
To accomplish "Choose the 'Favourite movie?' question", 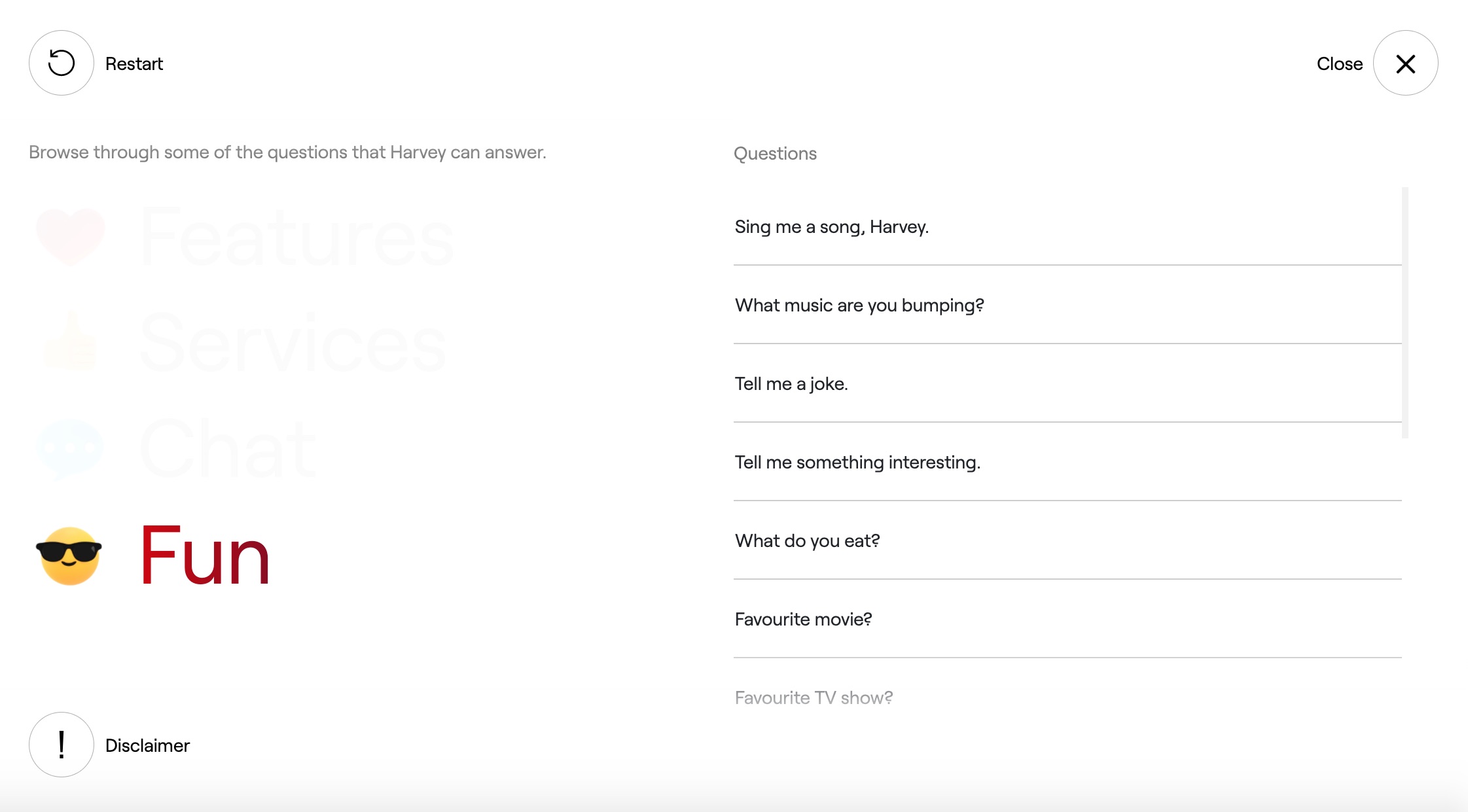I will 1067,619.
